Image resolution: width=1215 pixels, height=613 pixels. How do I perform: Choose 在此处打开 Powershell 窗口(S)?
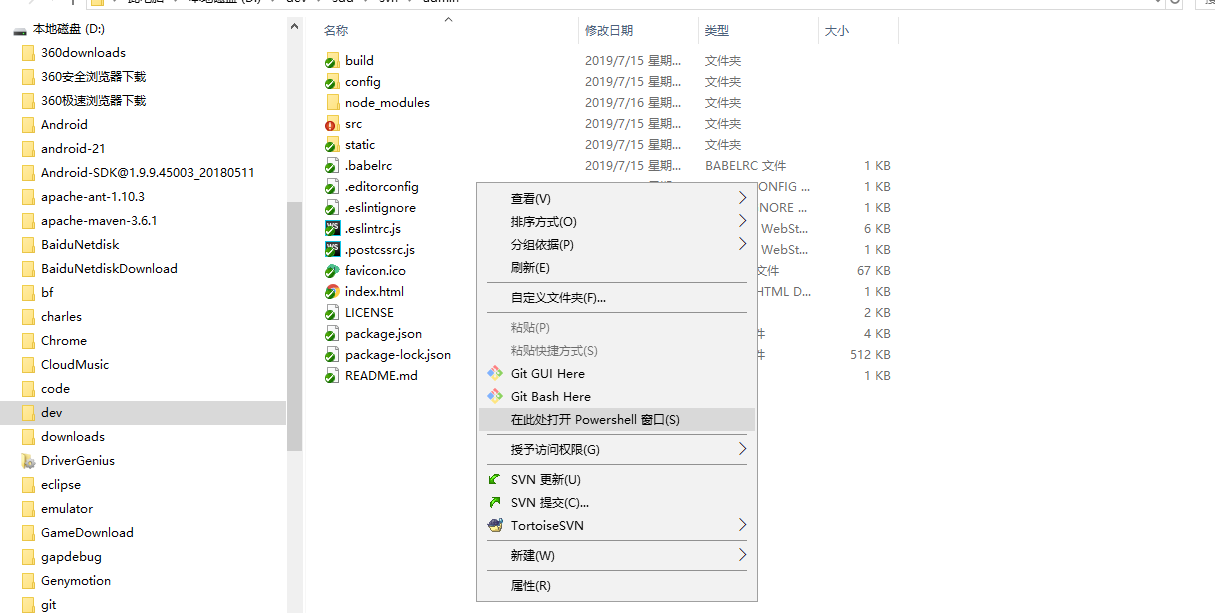(595, 420)
